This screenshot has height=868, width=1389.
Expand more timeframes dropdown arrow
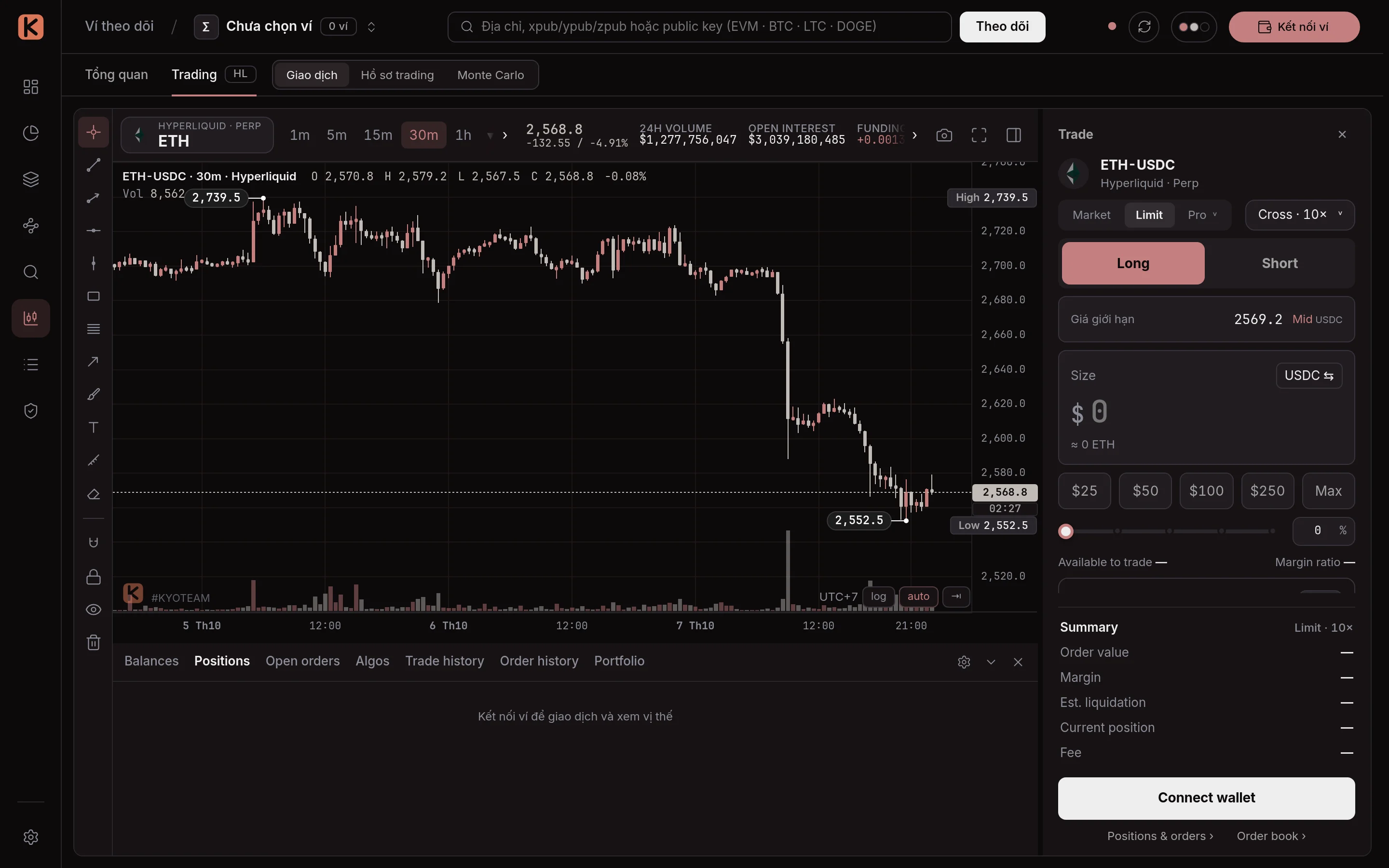[x=490, y=136]
